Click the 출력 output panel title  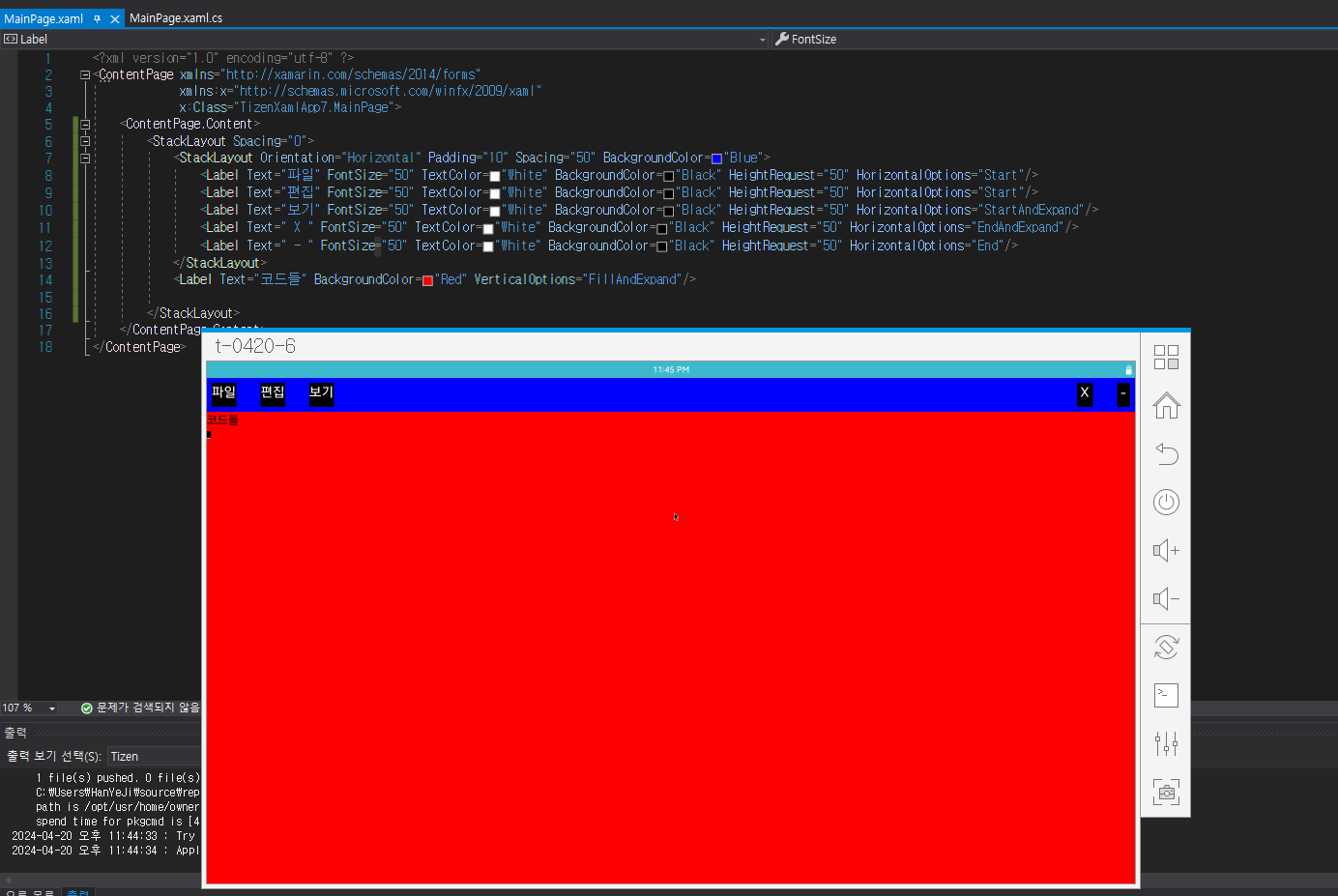click(15, 733)
